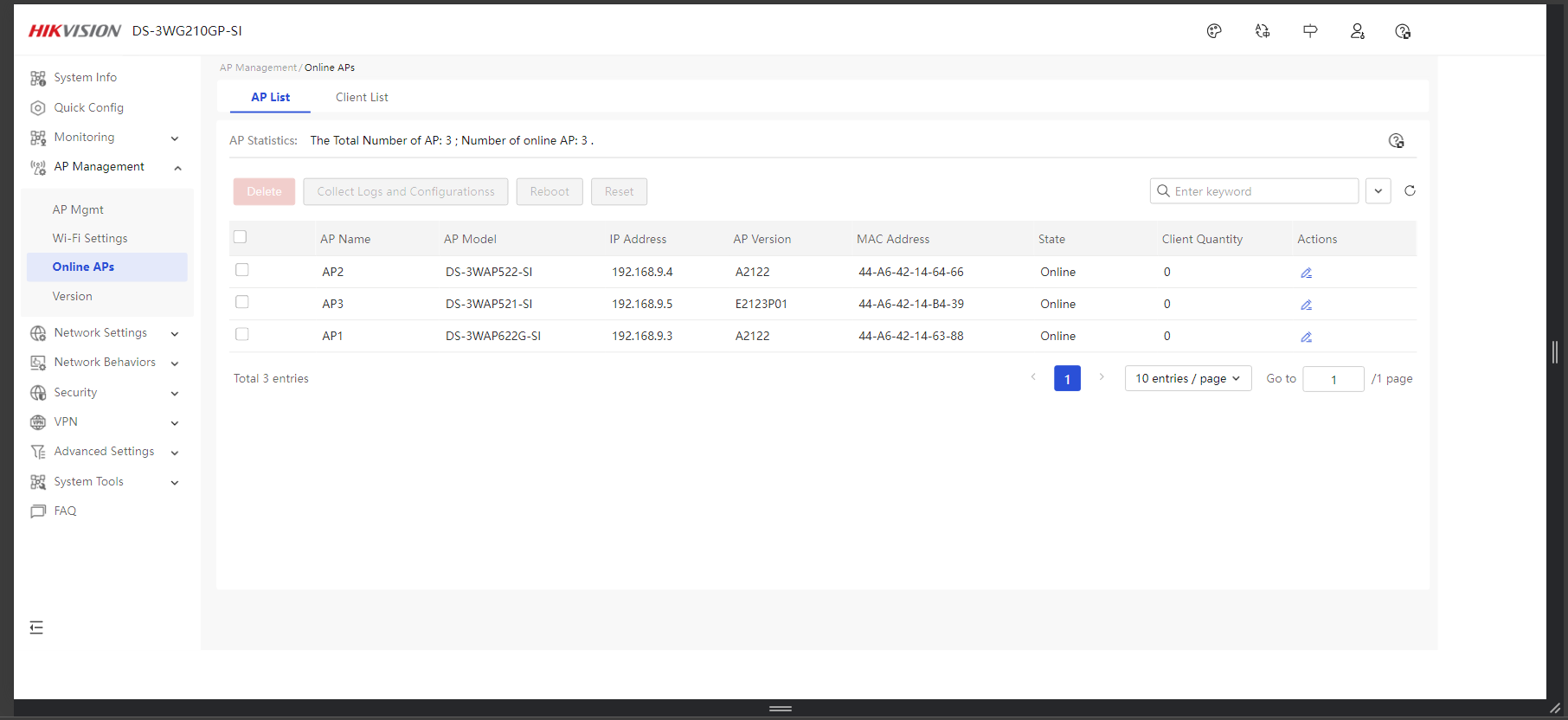
Task: Click the Reboot button
Action: (x=549, y=192)
